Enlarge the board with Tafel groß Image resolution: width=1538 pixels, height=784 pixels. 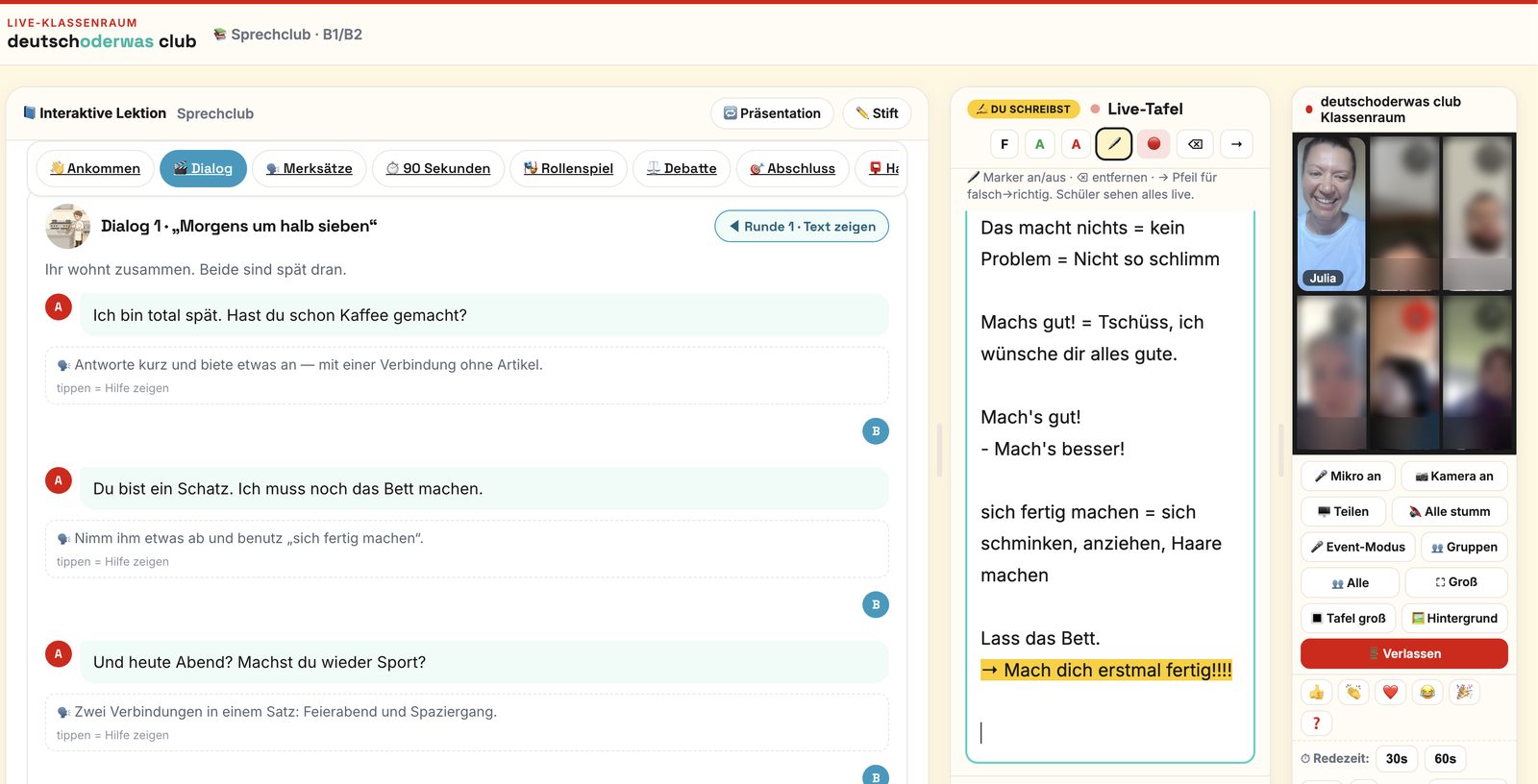(1349, 619)
